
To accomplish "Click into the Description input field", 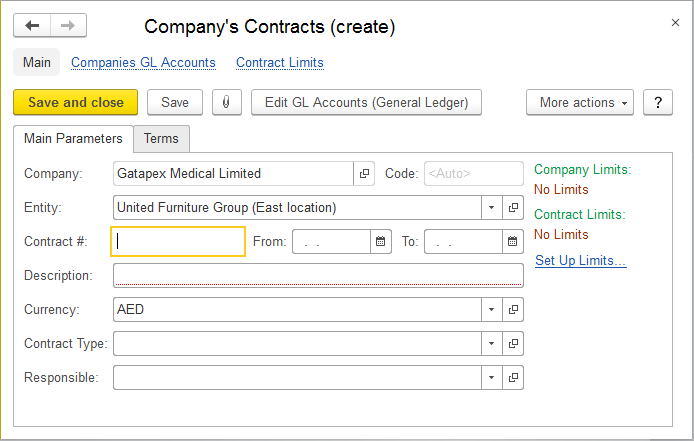I will pos(317,276).
